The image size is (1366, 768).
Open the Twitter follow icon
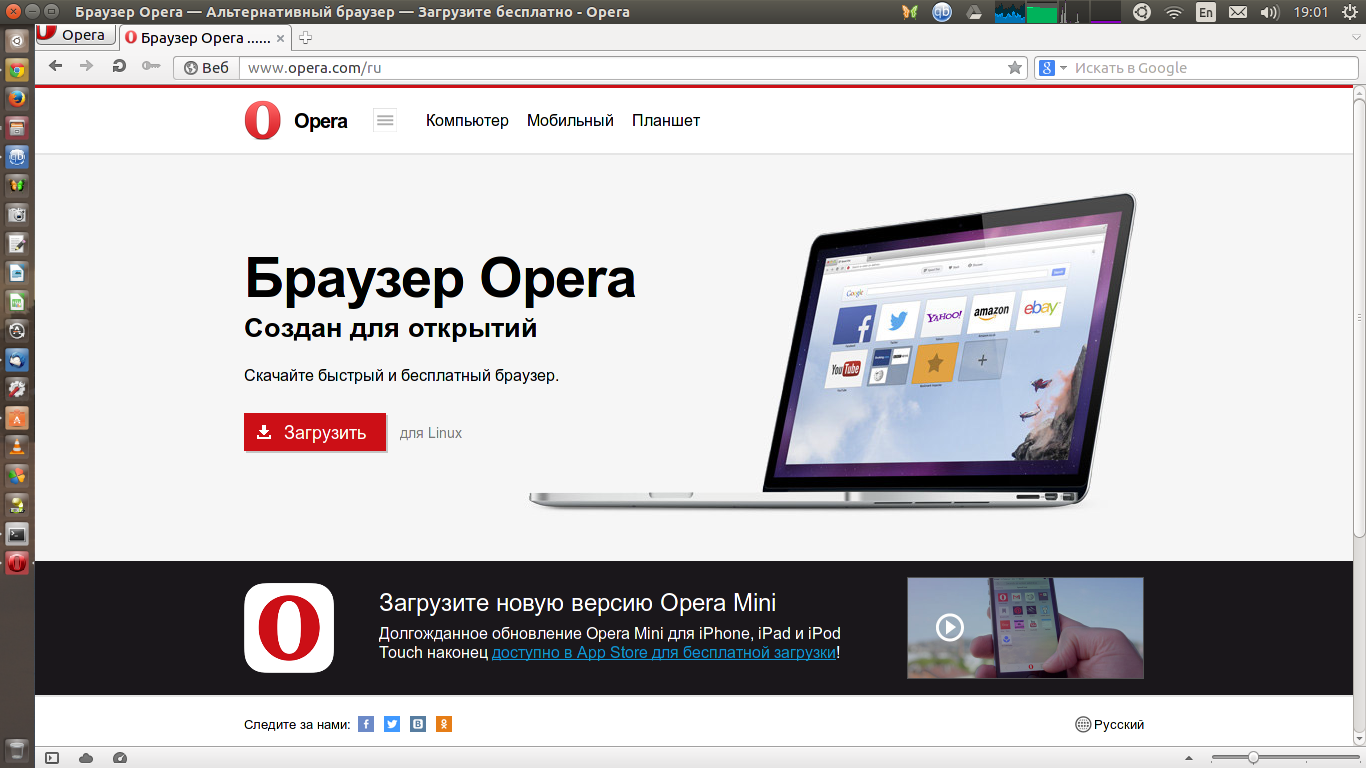(392, 724)
